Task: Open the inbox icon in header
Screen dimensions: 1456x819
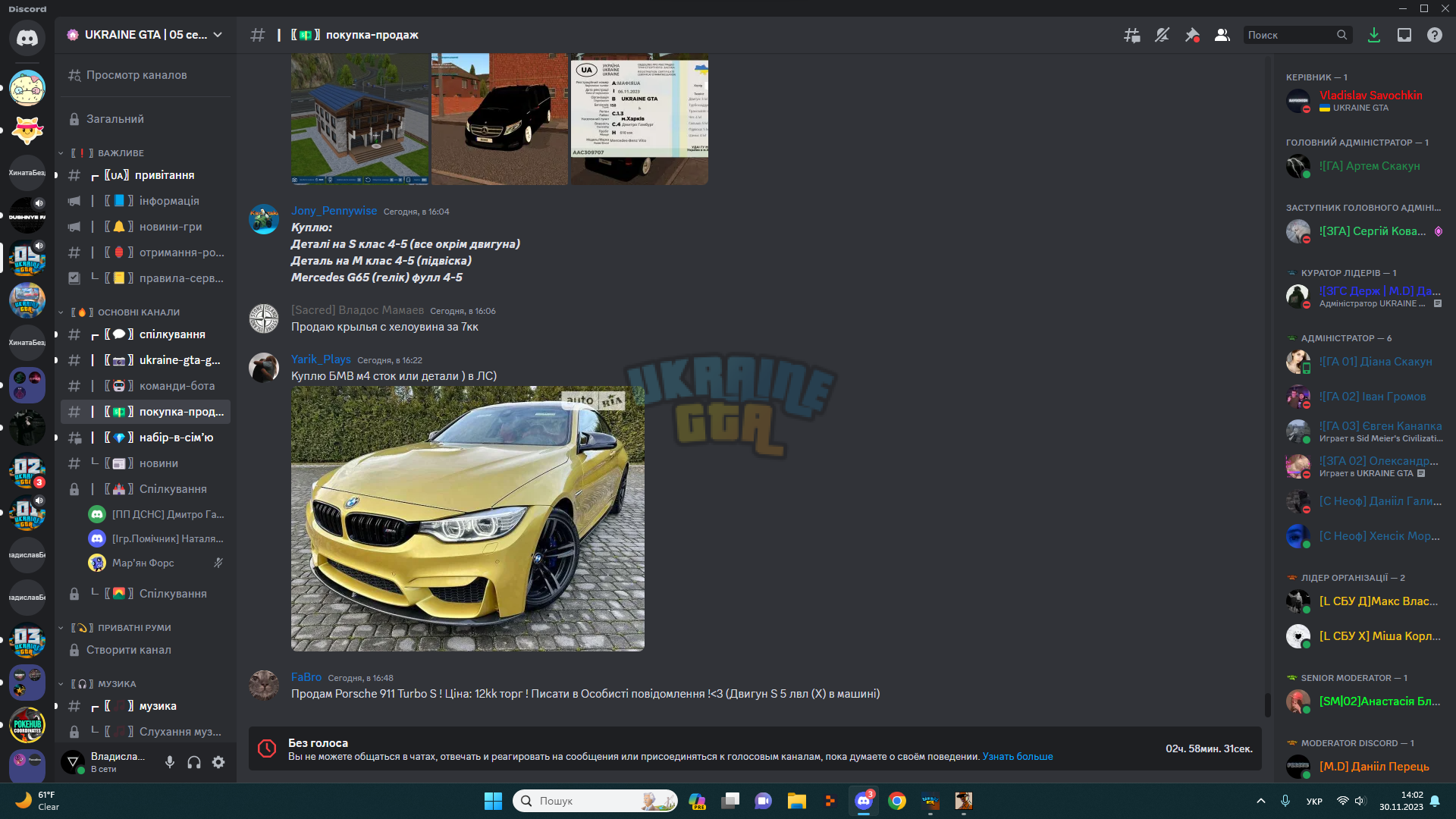Action: point(1404,35)
